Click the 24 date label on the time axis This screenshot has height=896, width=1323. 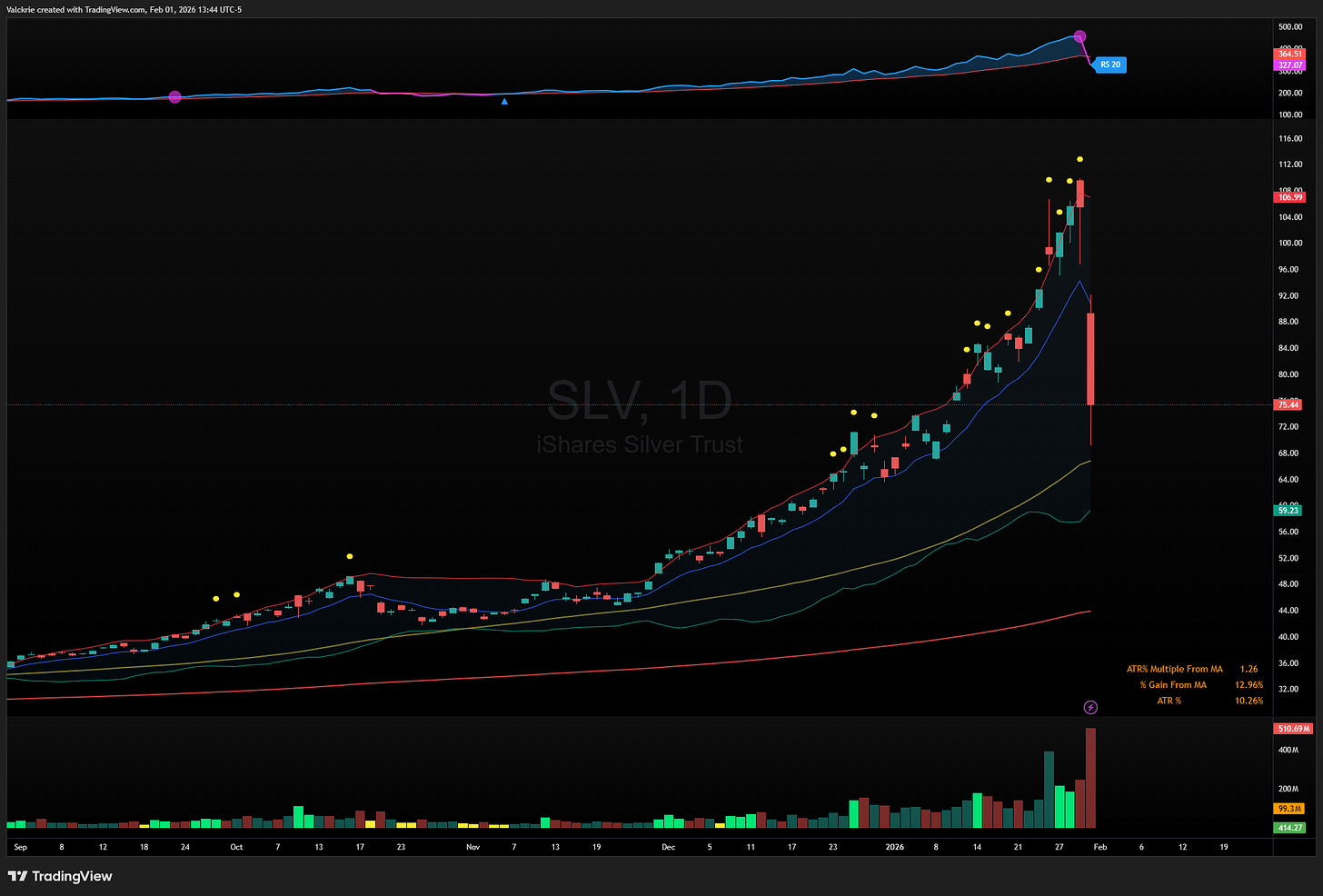[x=185, y=847]
